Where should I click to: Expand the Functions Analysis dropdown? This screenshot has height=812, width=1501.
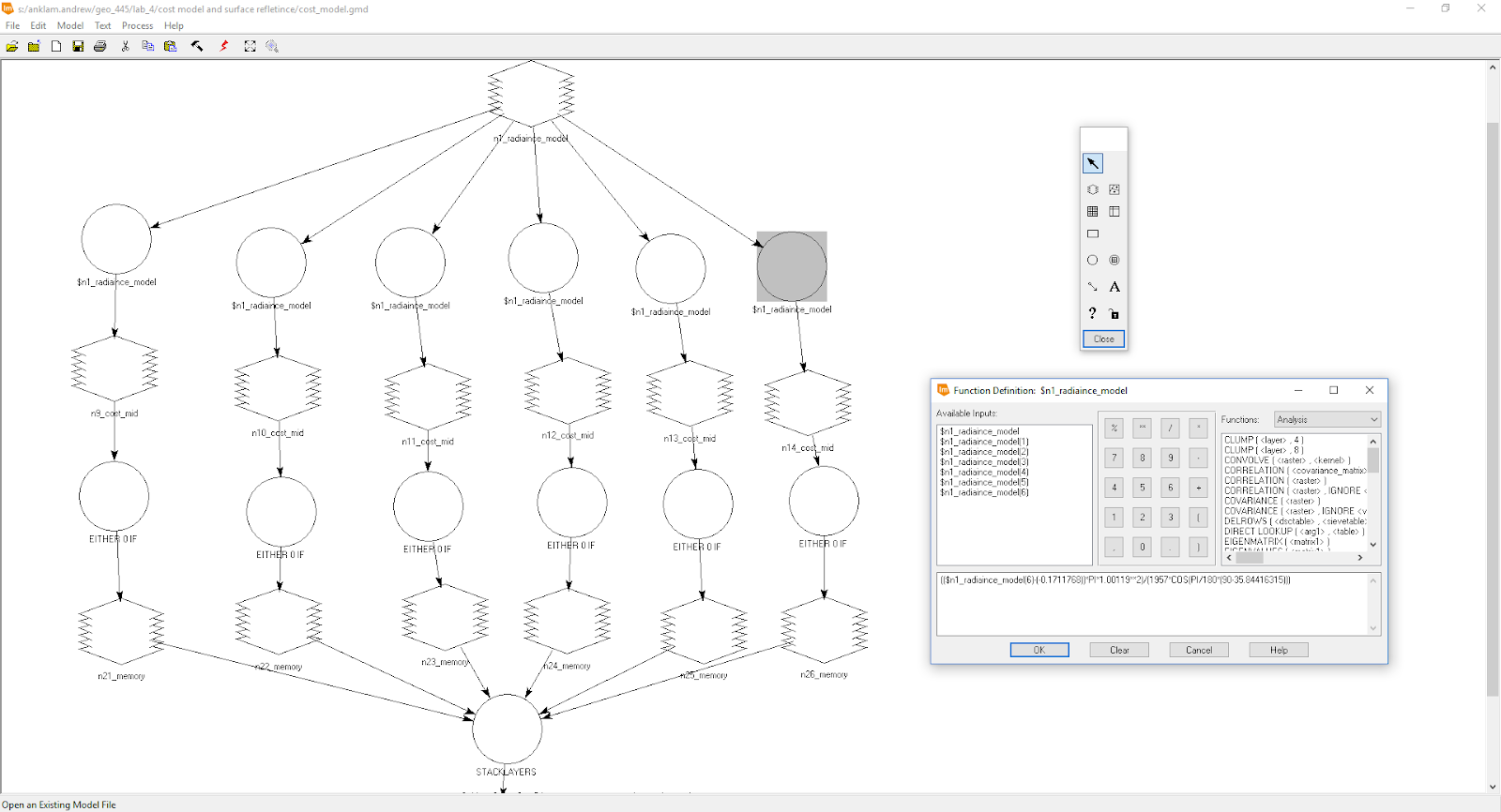(x=1327, y=419)
